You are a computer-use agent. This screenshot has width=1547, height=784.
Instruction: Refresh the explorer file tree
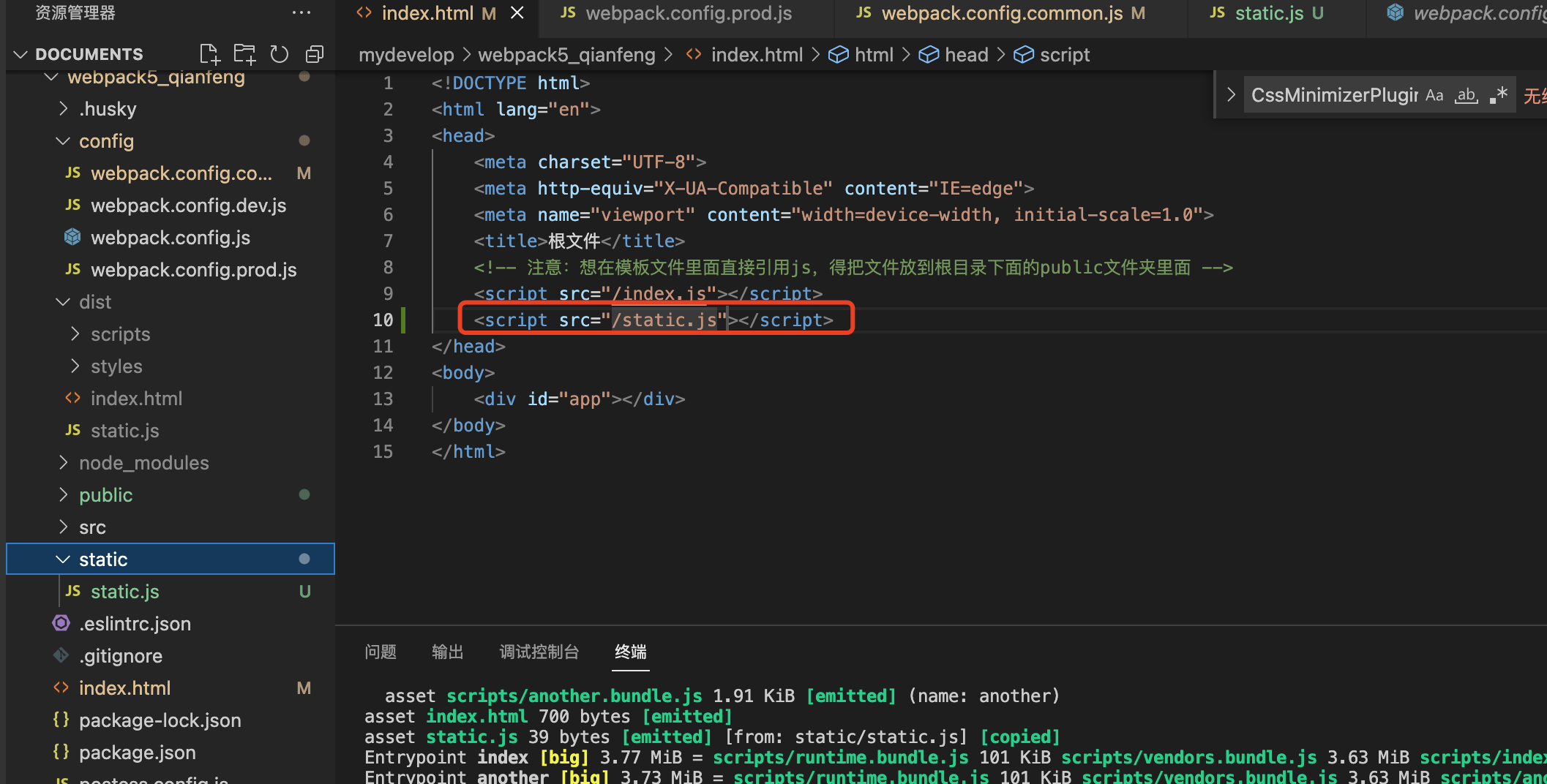280,54
